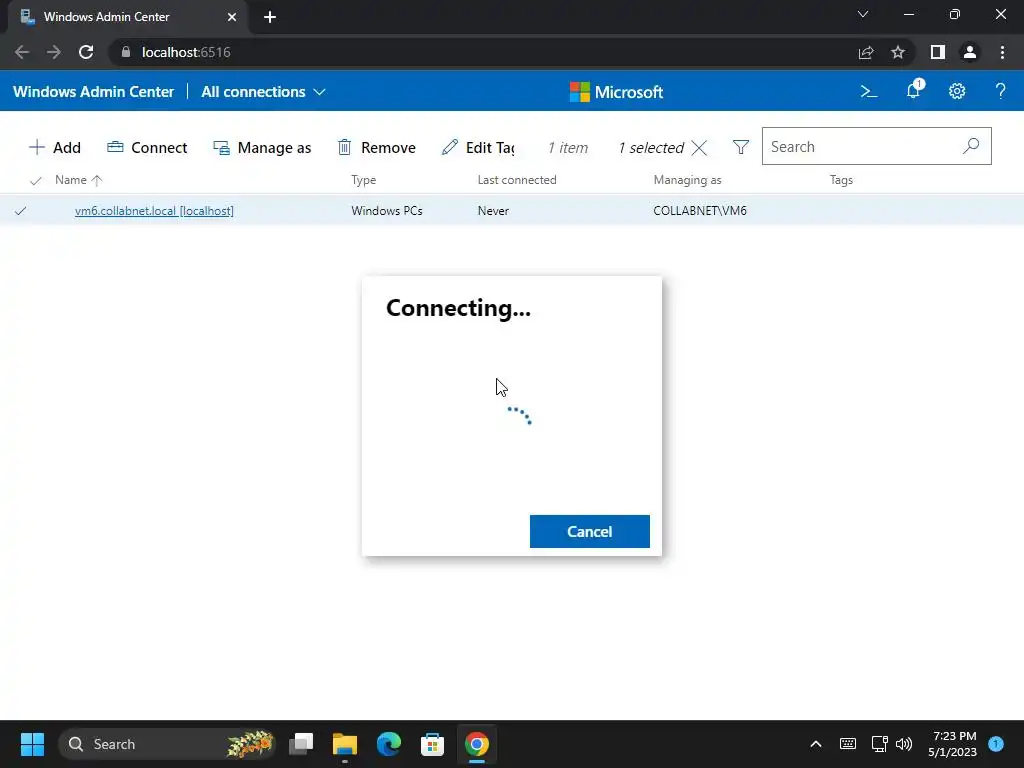The image size is (1024, 768).
Task: Open Microsoft Store from the taskbar
Action: (x=432, y=744)
